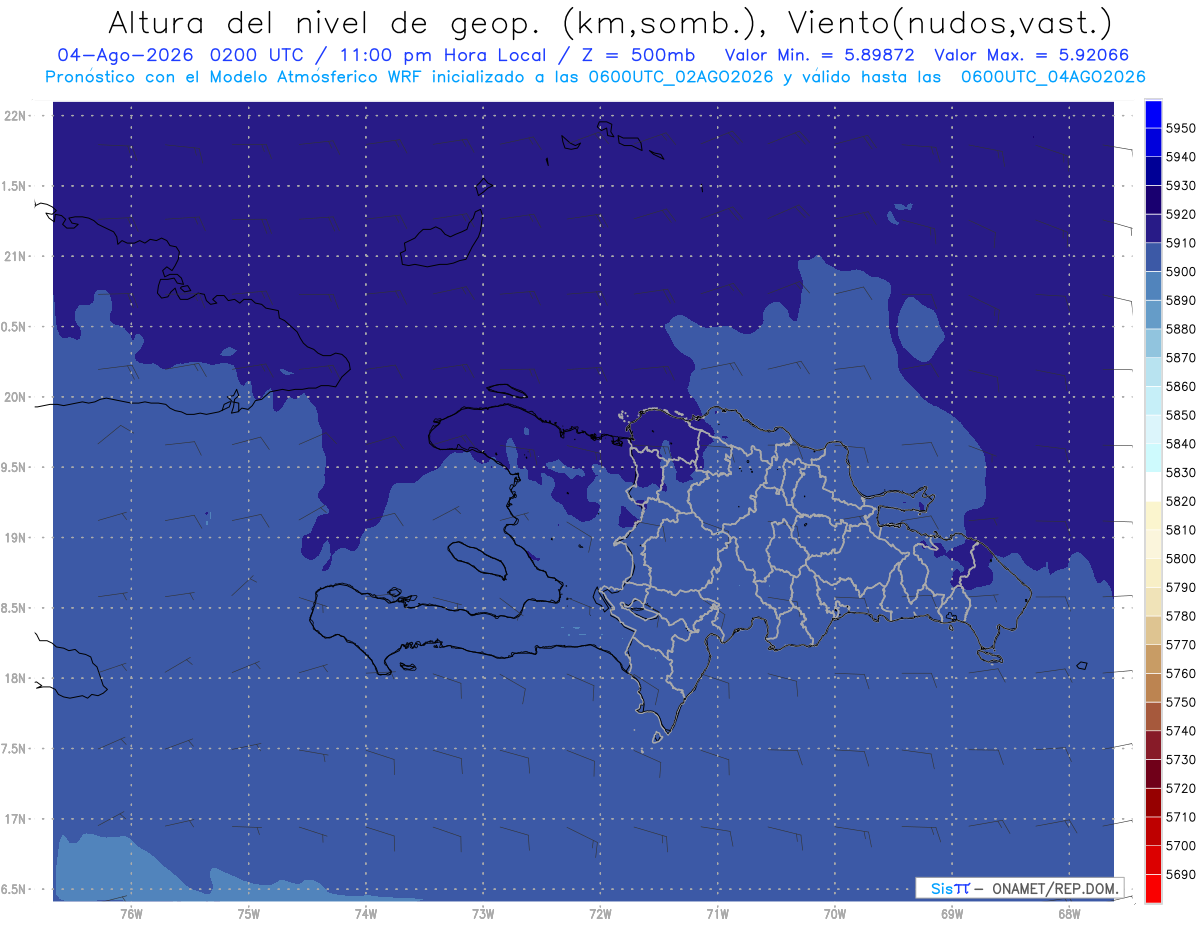Click the '5950' color scale label
The height and width of the screenshot is (927, 1200).
1181,128
